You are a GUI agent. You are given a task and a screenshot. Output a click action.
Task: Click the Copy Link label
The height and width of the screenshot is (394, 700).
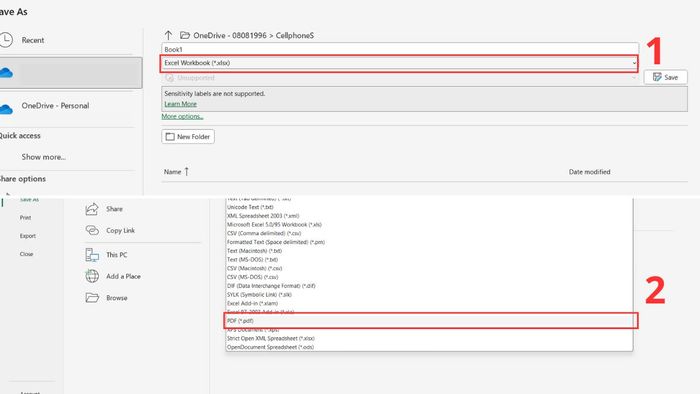[x=121, y=231]
